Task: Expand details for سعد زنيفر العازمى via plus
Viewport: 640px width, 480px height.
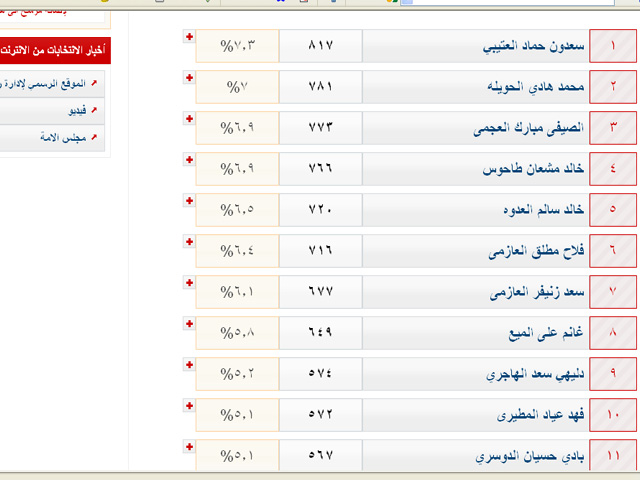Action: 189,283
